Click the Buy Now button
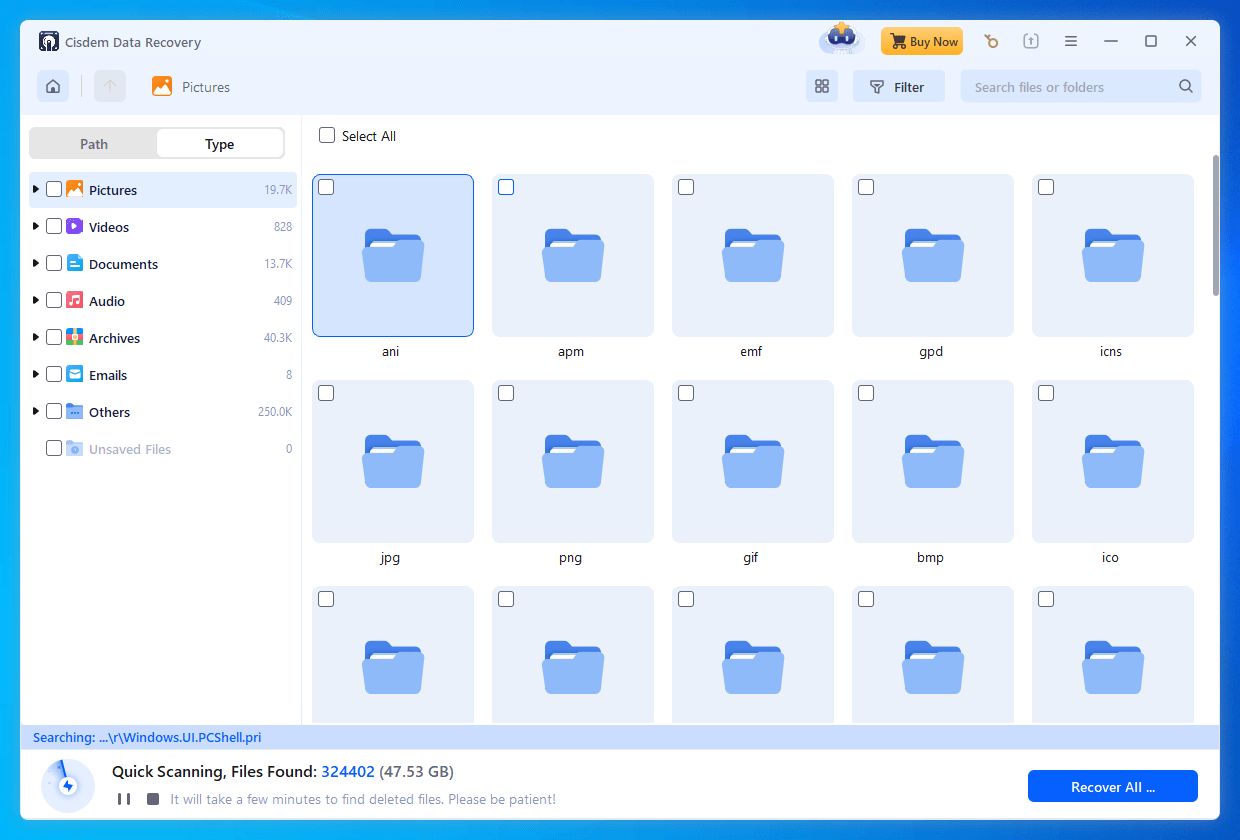This screenshot has height=840, width=1240. pyautogui.click(x=922, y=41)
